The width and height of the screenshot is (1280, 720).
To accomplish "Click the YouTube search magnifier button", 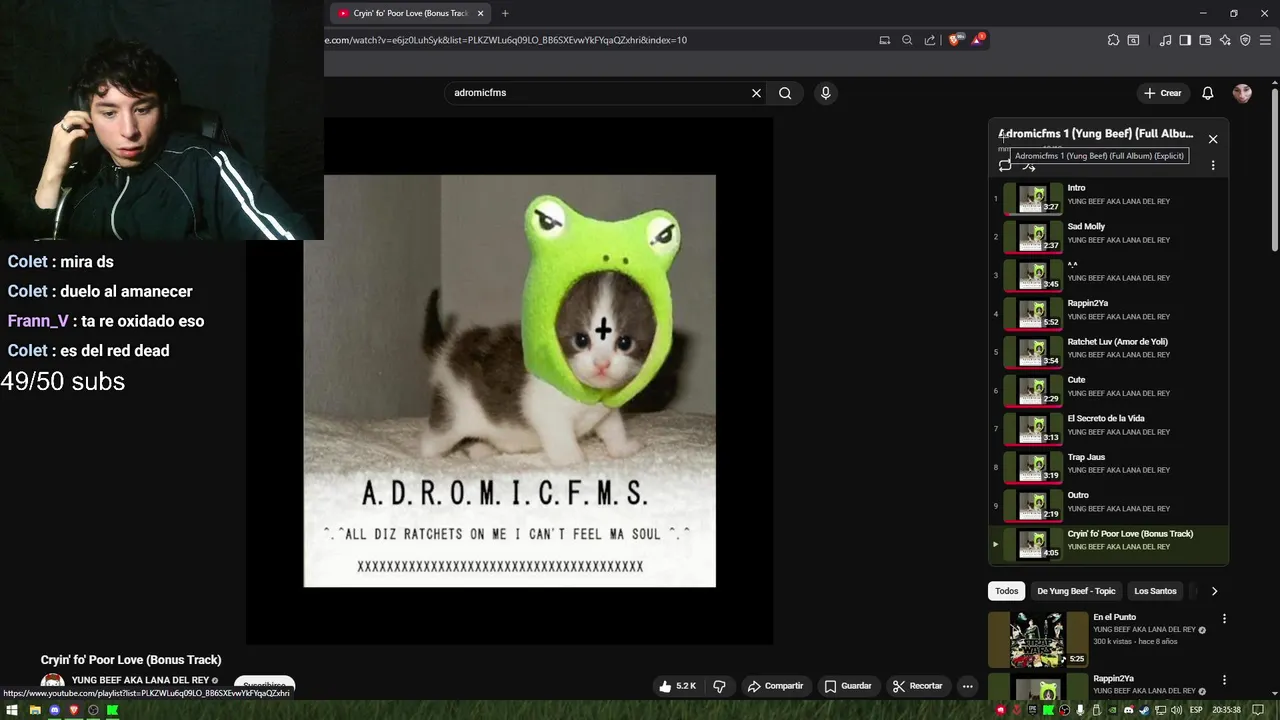I will (x=785, y=93).
